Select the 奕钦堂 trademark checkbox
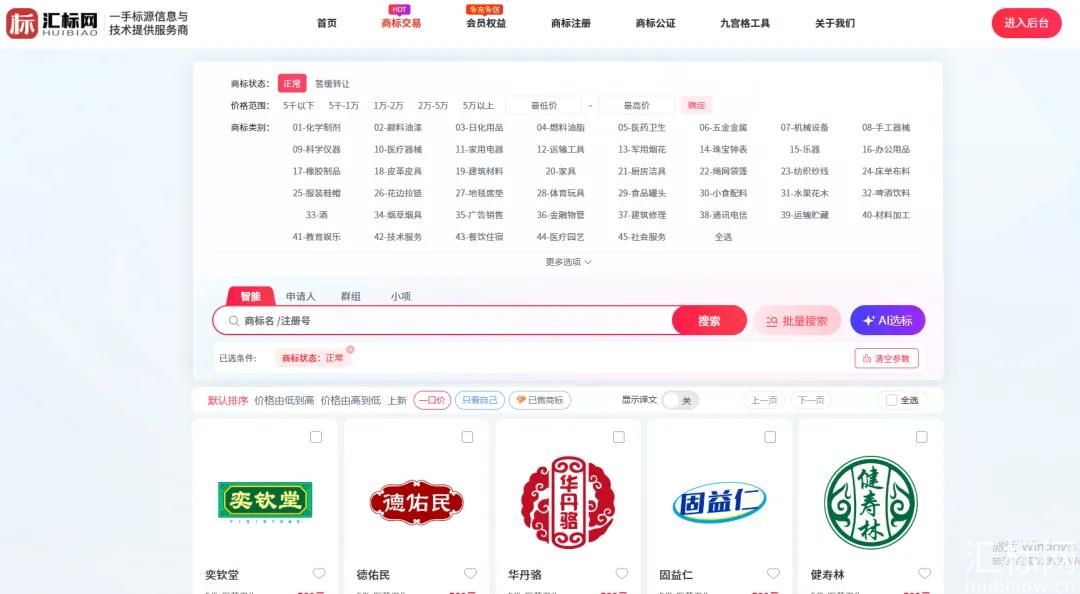Viewport: 1080px width, 594px height. [316, 437]
